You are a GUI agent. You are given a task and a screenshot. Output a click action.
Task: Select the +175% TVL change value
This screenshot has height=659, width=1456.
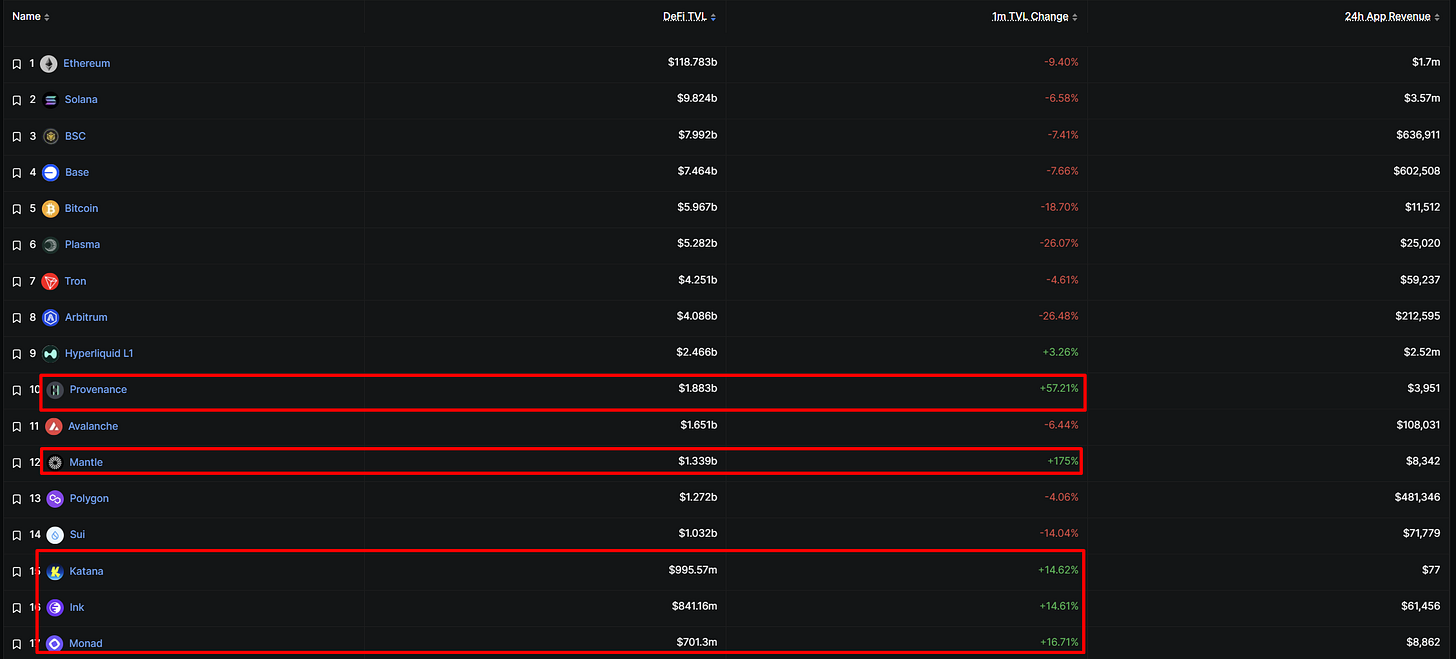pos(1062,462)
